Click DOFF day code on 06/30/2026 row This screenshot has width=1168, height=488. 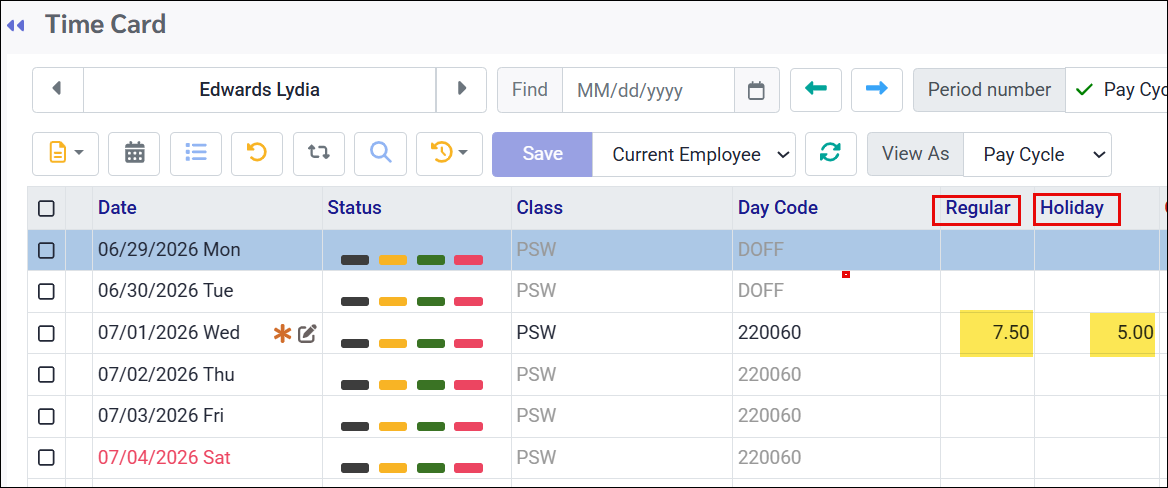pos(761,291)
